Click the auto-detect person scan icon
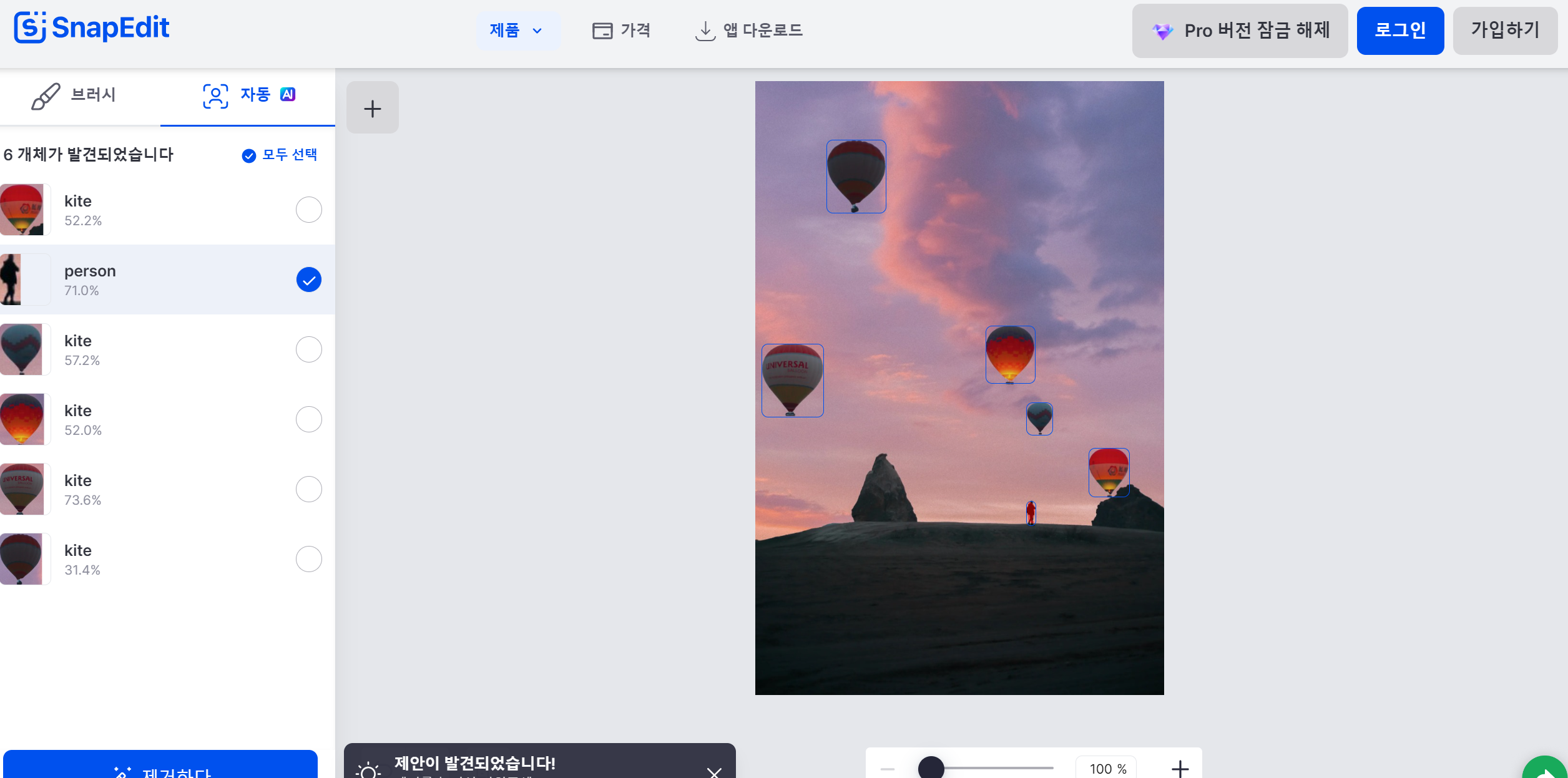 click(215, 96)
